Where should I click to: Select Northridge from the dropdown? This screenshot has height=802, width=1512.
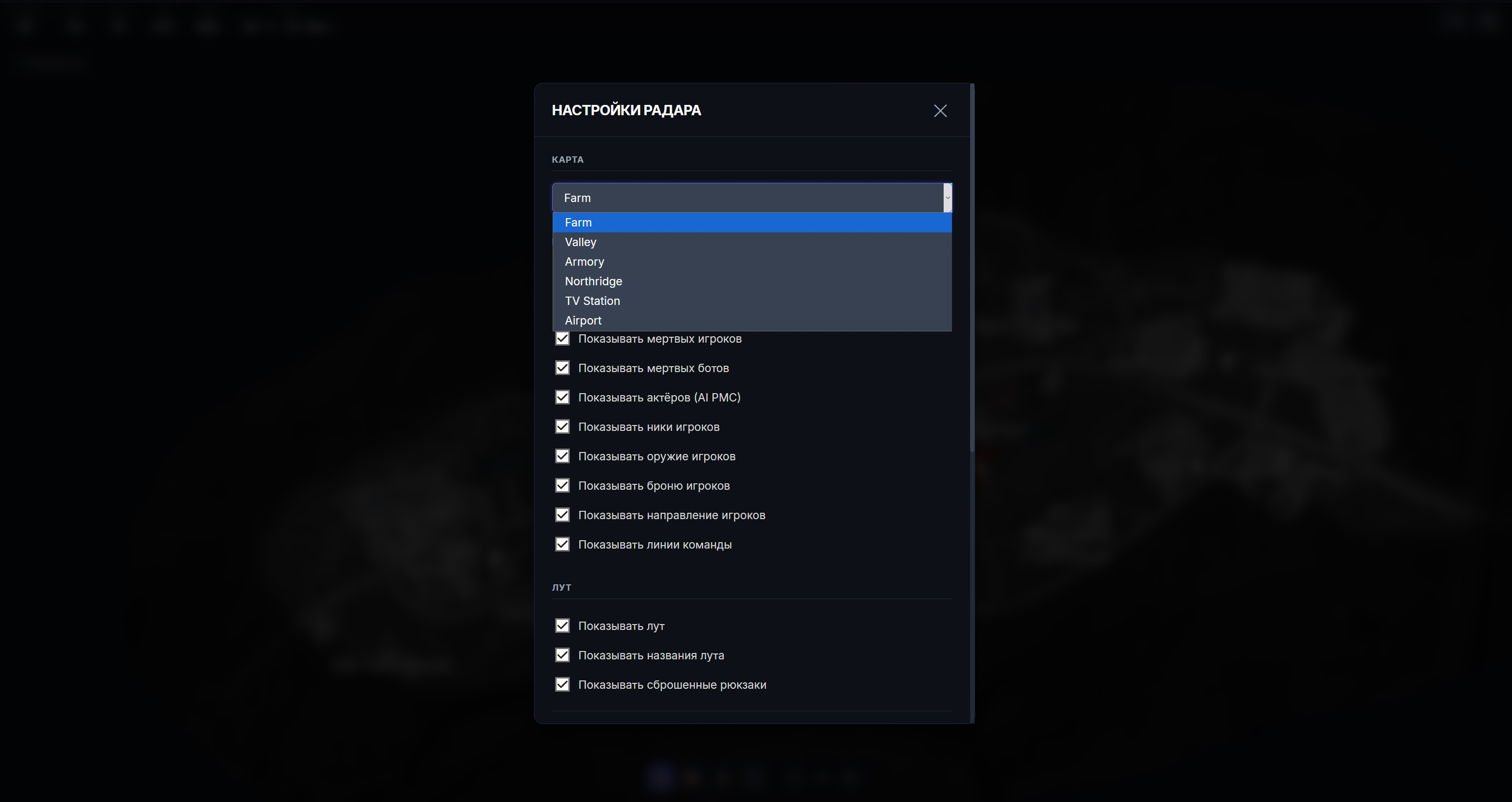593,281
